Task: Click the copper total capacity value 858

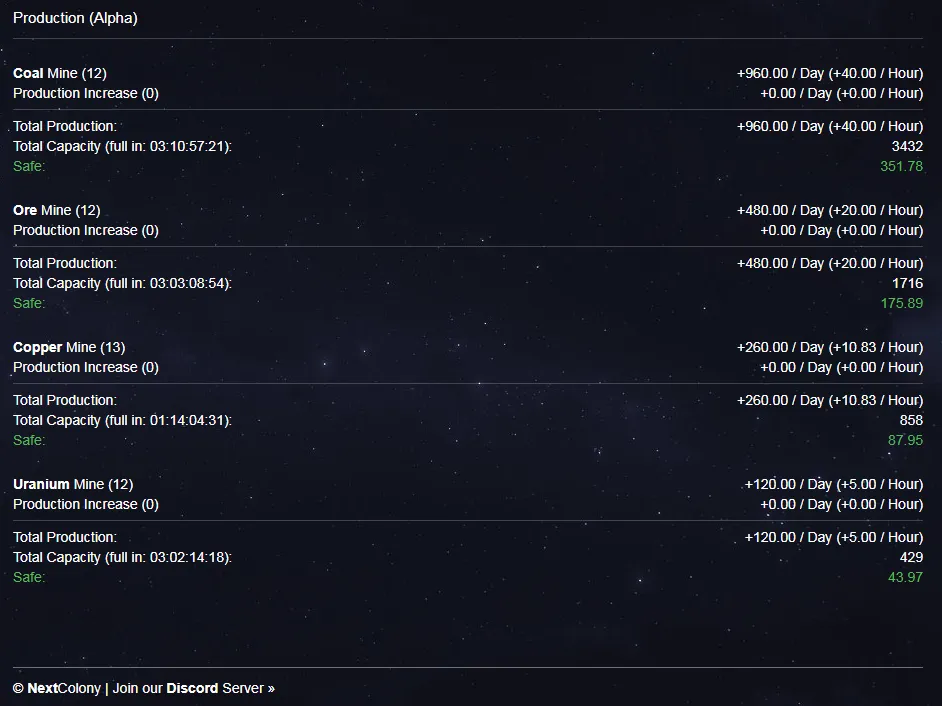Action: click(x=911, y=421)
